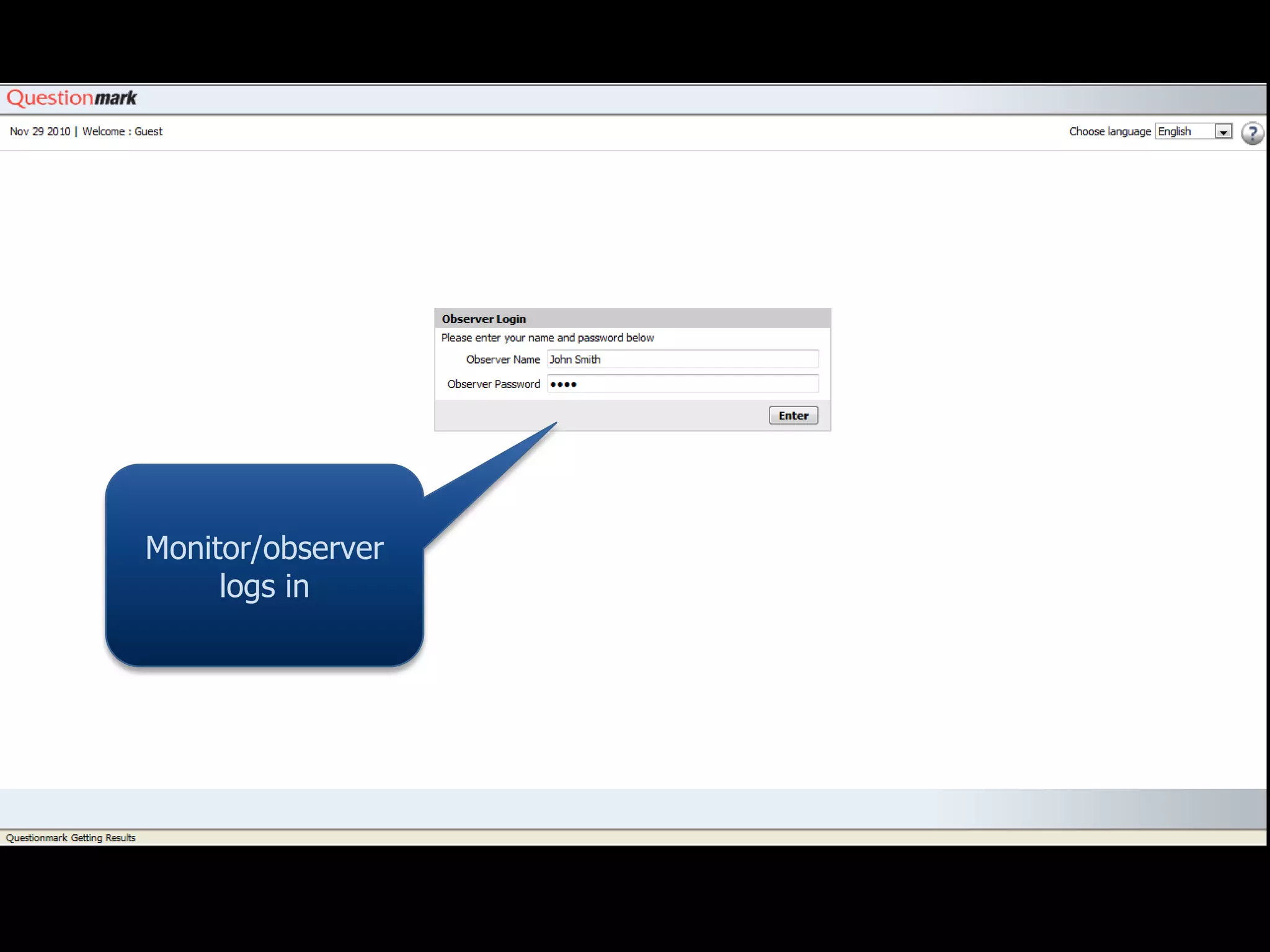Click the Monitor/observer logs in callout
This screenshot has height=952, width=1270.
point(264,565)
